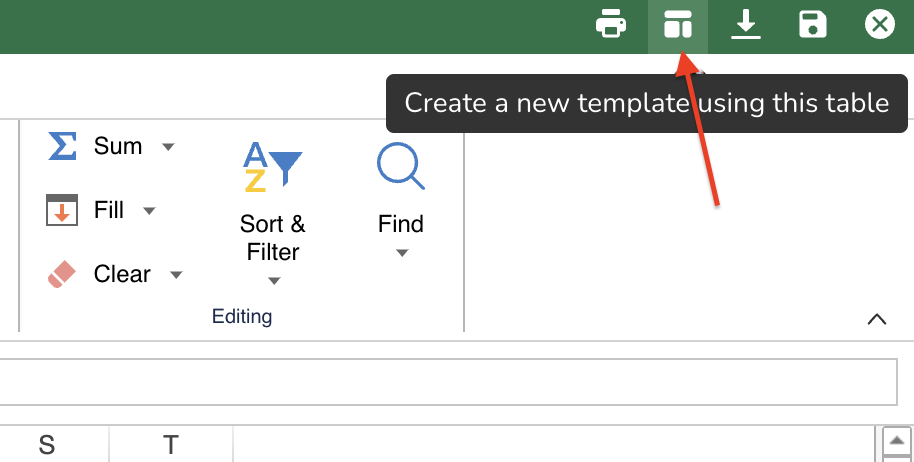Screen dimensions: 914x462
Task: Open the dropdown arrow next to Sum
Action: coord(168,147)
